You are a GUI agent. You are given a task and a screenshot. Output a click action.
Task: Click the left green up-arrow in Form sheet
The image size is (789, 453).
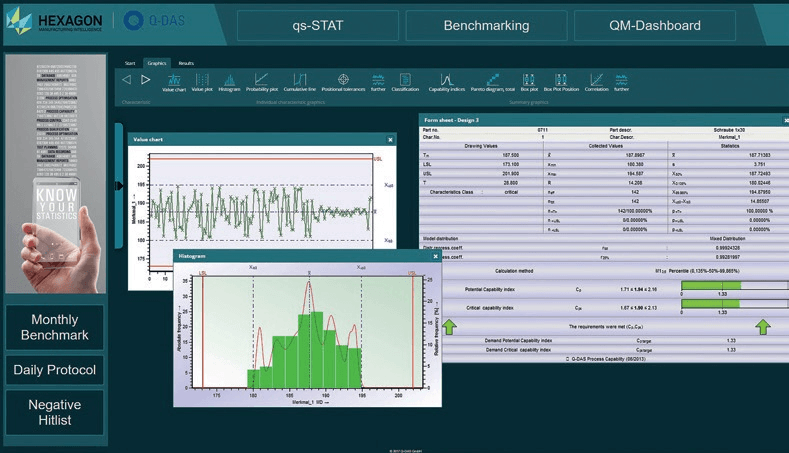pyautogui.click(x=449, y=327)
